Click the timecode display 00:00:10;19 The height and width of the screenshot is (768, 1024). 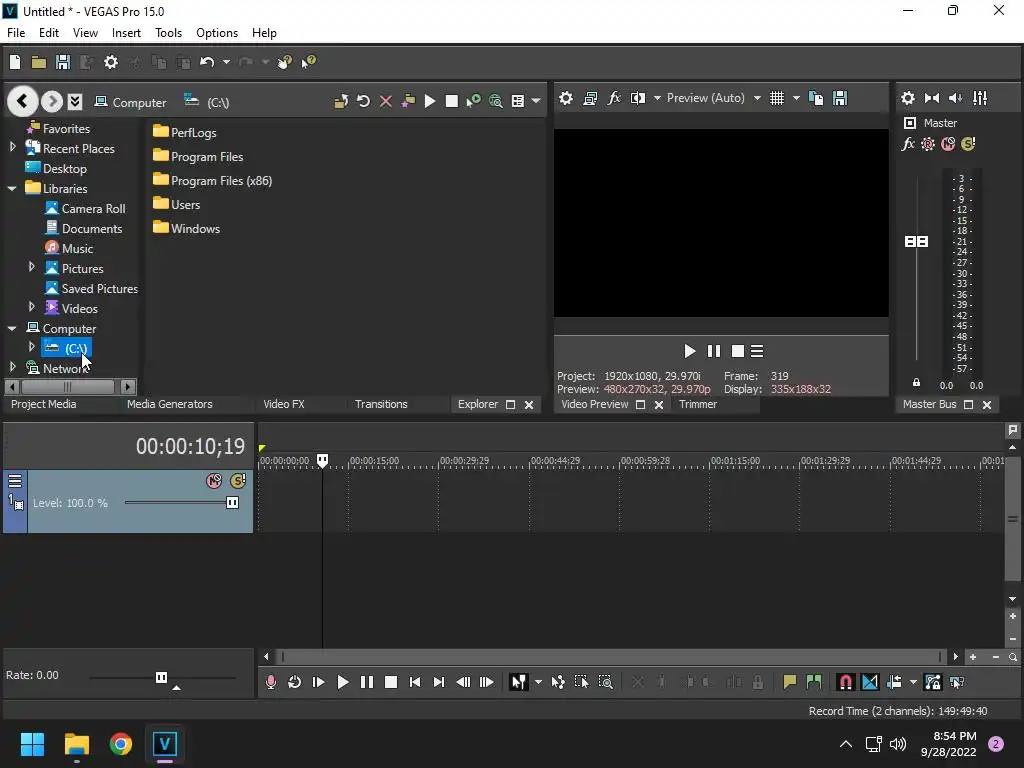pos(190,446)
